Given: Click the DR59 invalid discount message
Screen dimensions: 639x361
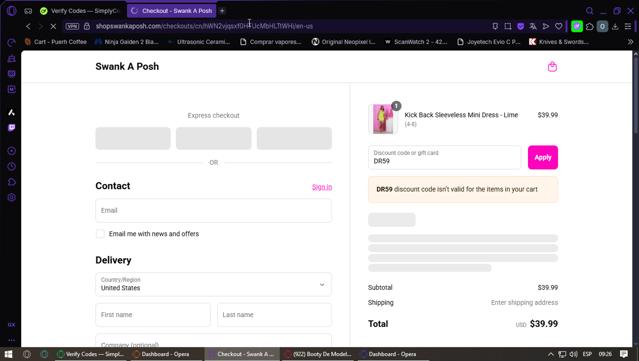Looking at the screenshot, I should pyautogui.click(x=463, y=189).
